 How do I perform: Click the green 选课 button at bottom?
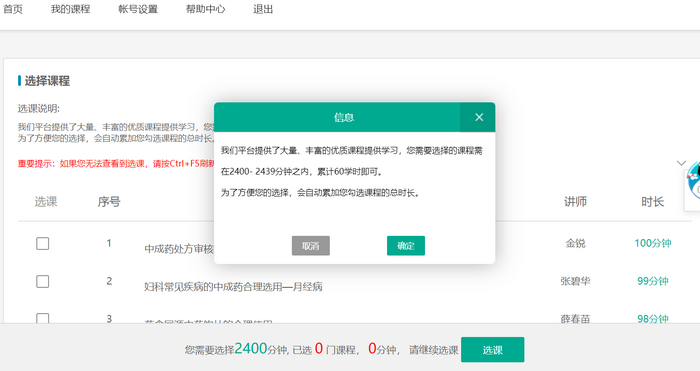pos(492,350)
